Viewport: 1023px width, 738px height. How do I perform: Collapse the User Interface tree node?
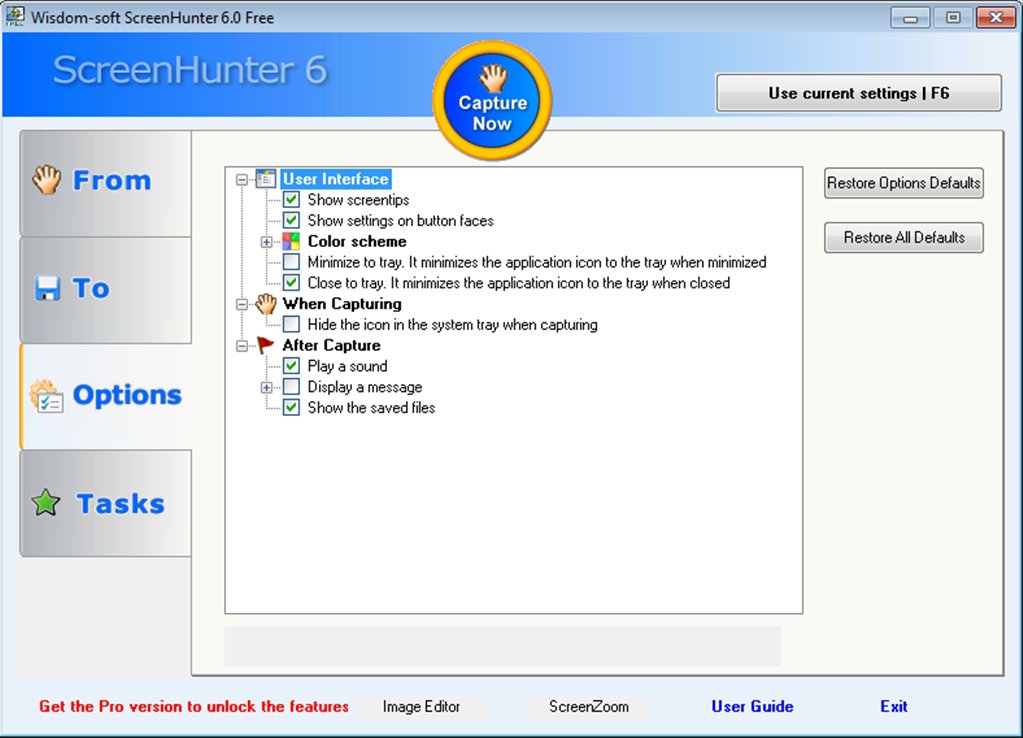pyautogui.click(x=241, y=179)
